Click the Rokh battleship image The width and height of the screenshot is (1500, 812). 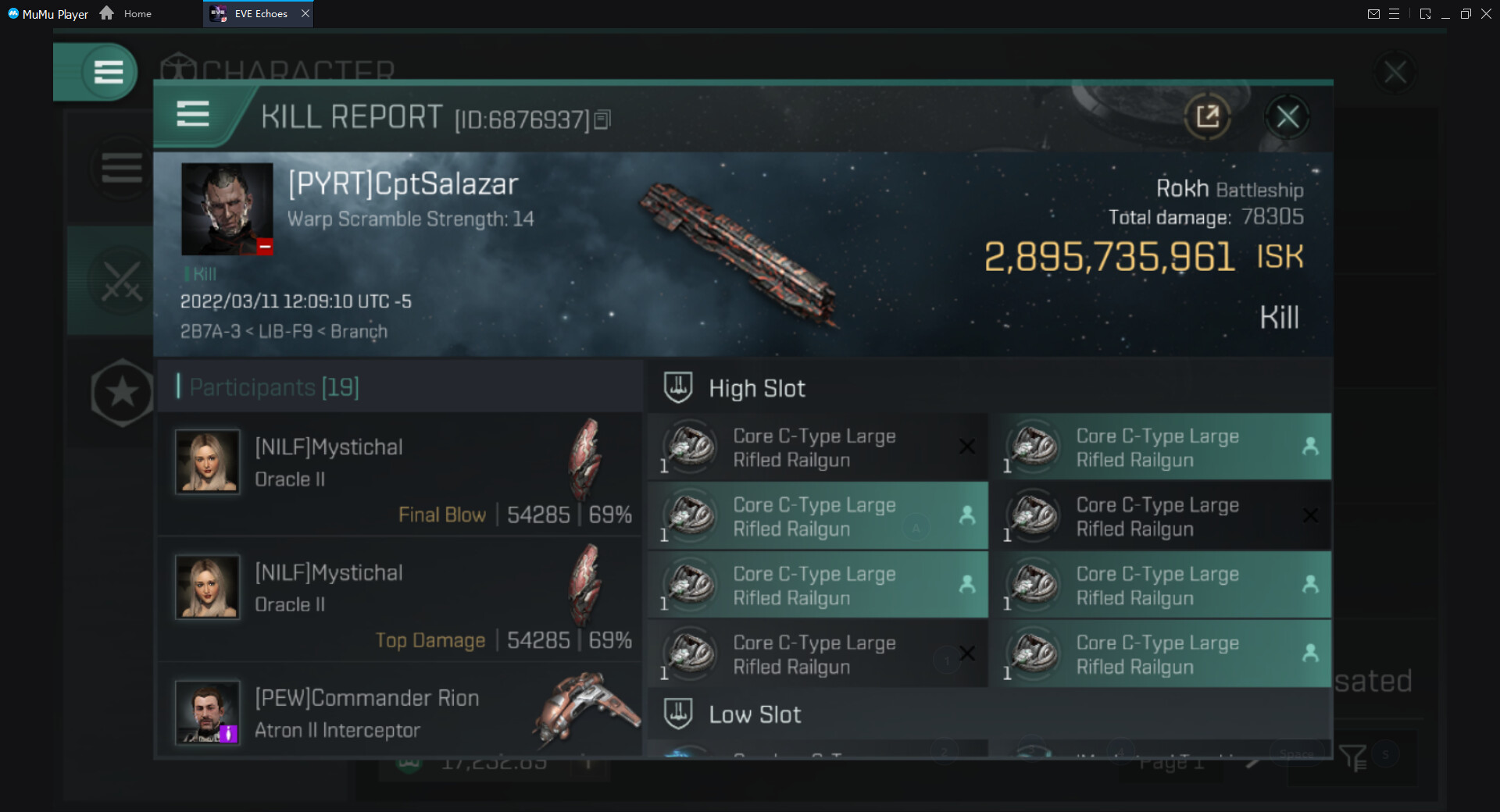(x=738, y=254)
